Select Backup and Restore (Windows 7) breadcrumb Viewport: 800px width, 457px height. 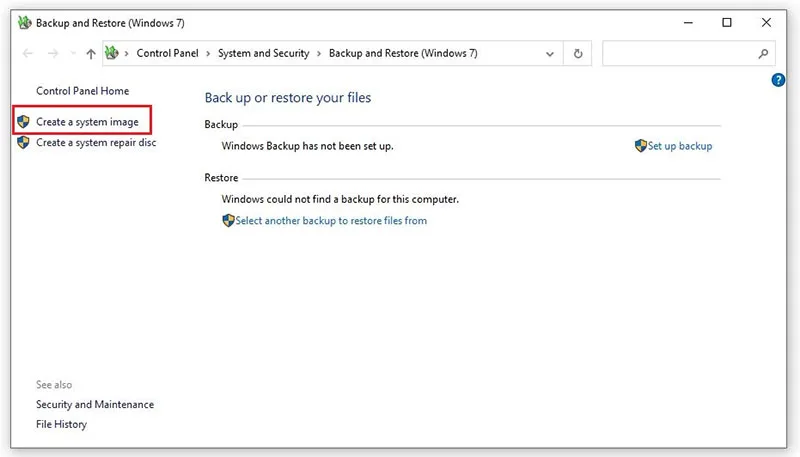pos(403,53)
